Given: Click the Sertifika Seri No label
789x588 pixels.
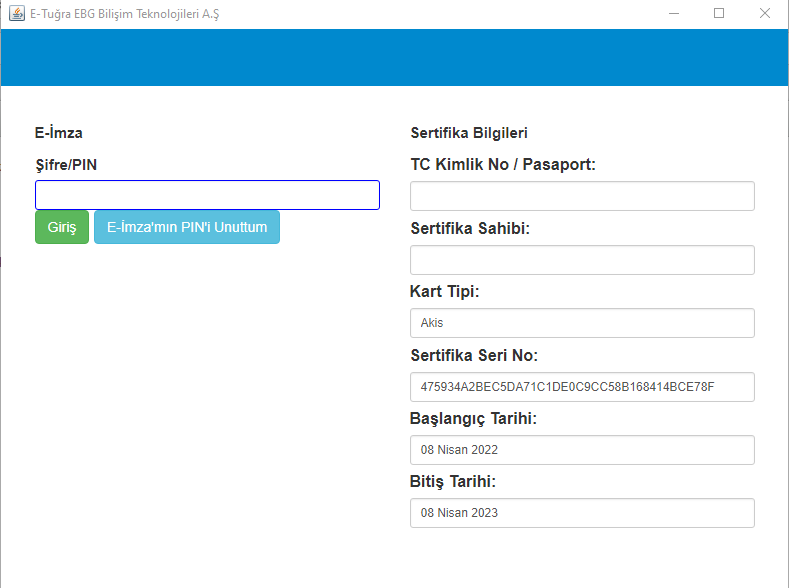Looking at the screenshot, I should point(474,355).
